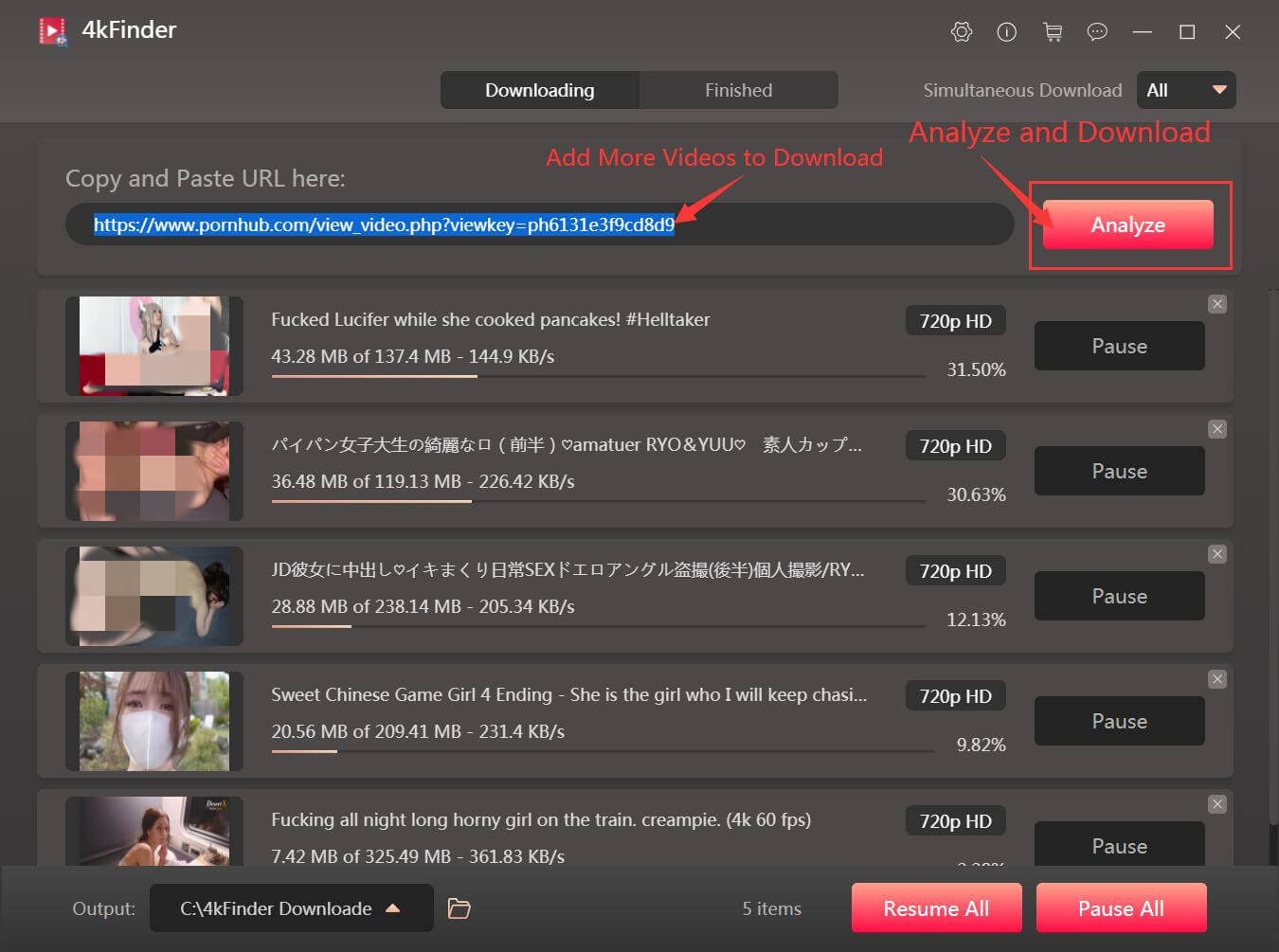
Task: Pause the 238.14 MB download
Action: (x=1120, y=596)
